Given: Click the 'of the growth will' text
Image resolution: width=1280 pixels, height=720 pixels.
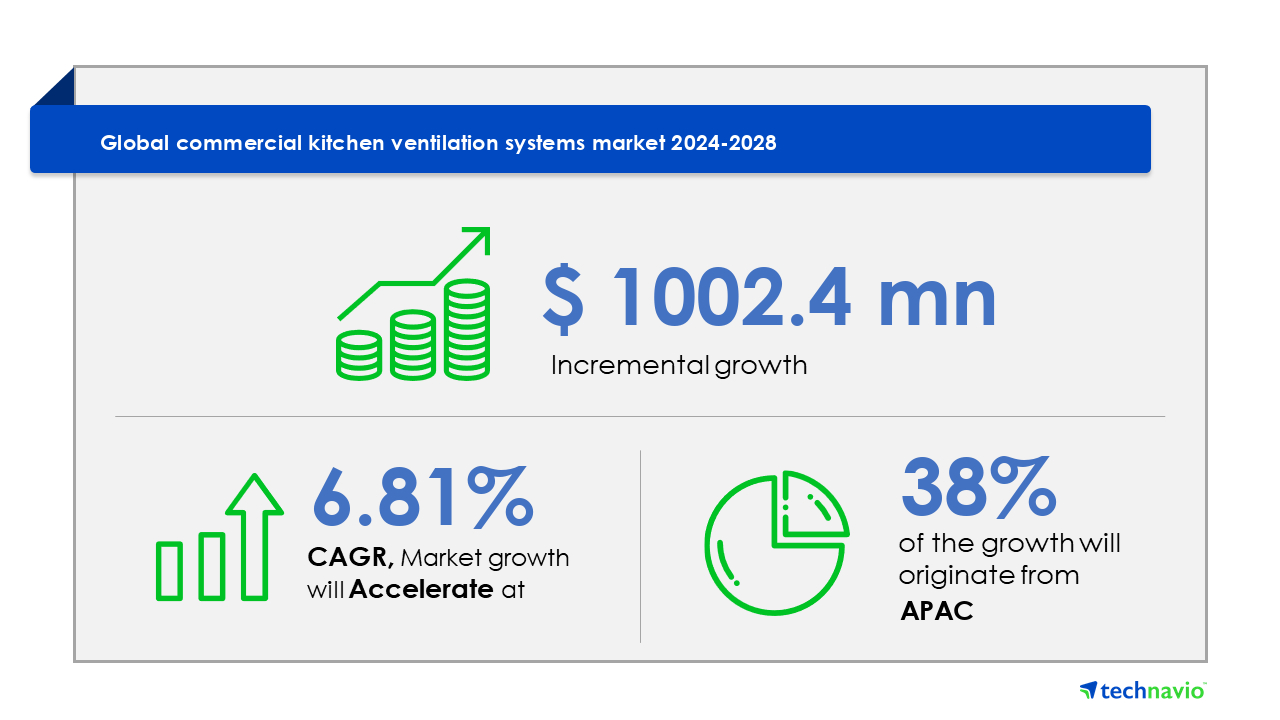Looking at the screenshot, I should point(1009,544).
